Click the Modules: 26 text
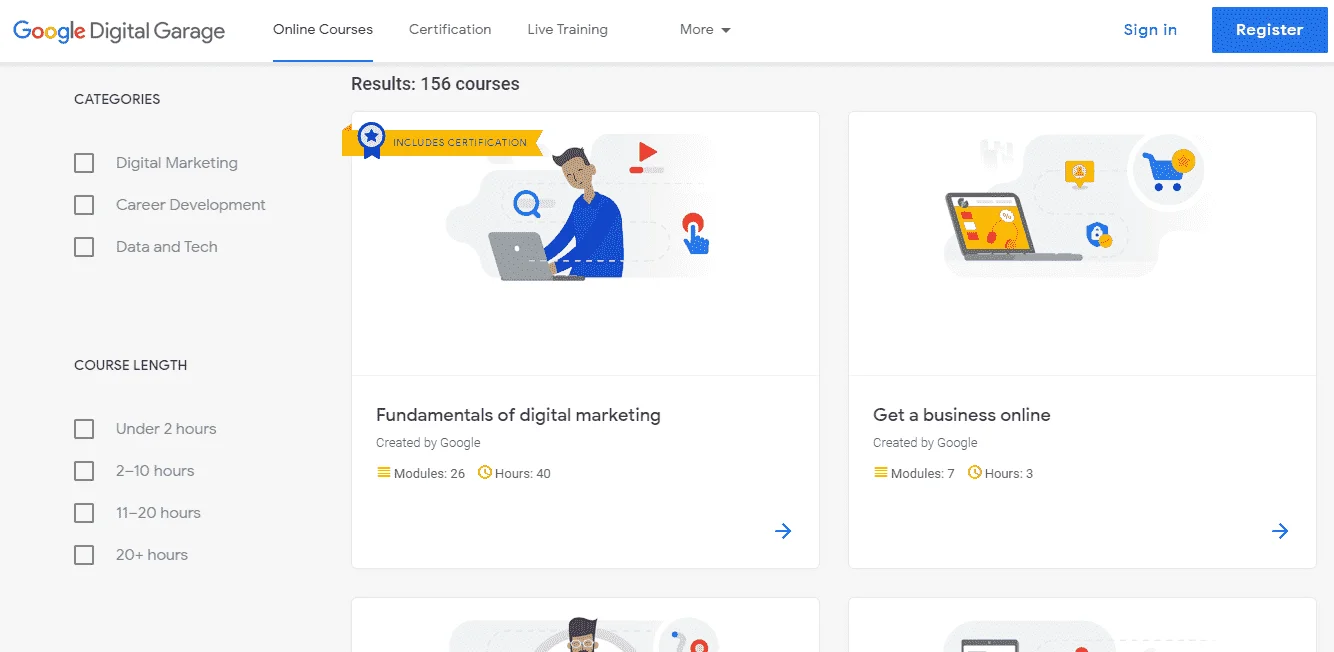Viewport: 1334px width, 652px height. click(429, 473)
